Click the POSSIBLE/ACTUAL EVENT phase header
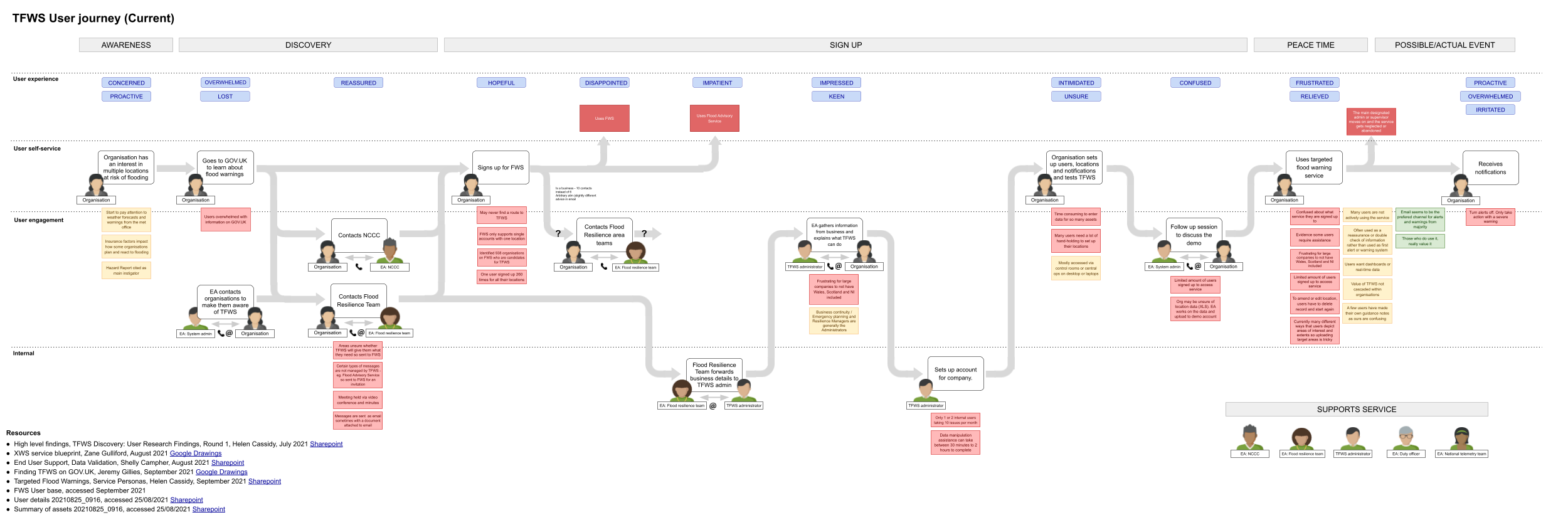 tap(1444, 45)
